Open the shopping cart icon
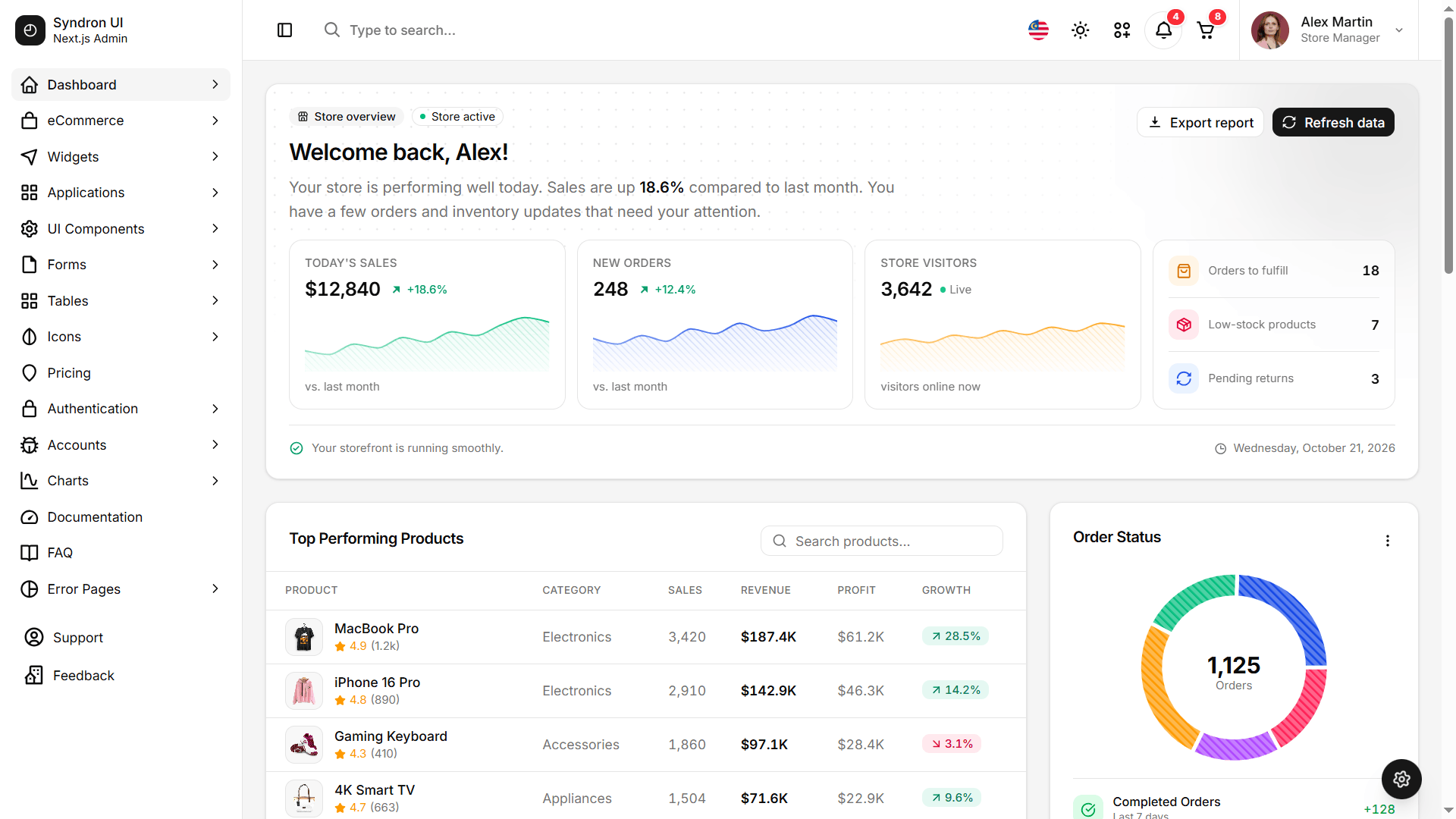The image size is (1456, 819). click(x=1205, y=30)
